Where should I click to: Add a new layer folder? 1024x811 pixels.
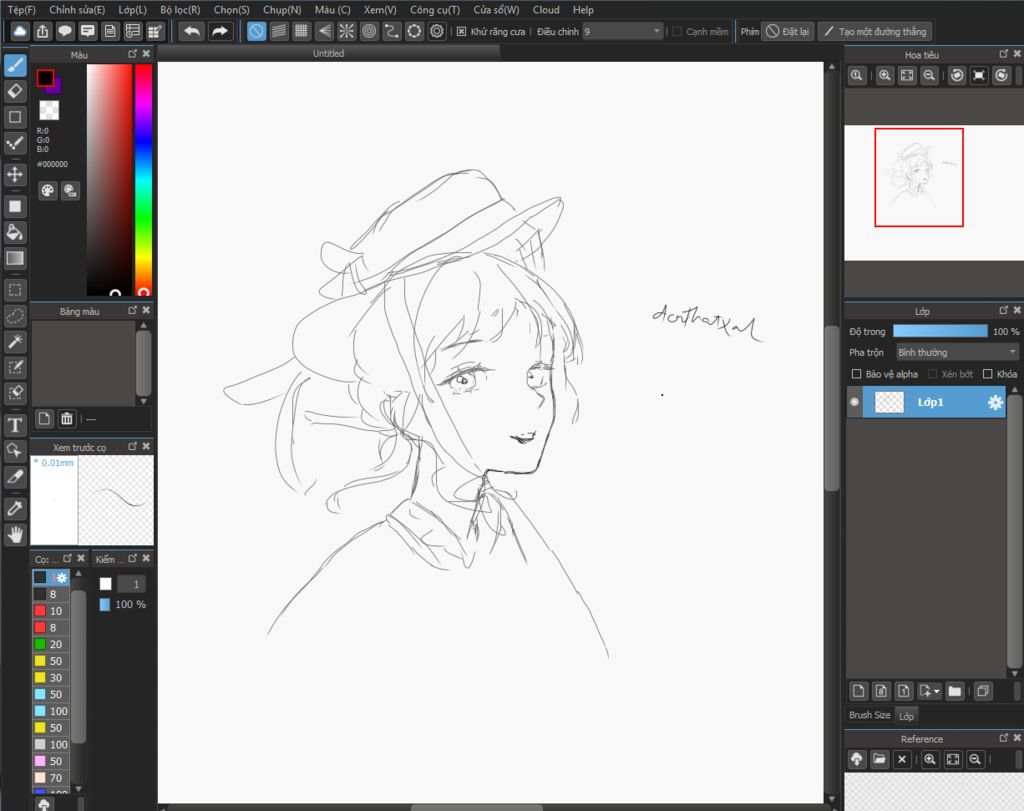point(955,691)
